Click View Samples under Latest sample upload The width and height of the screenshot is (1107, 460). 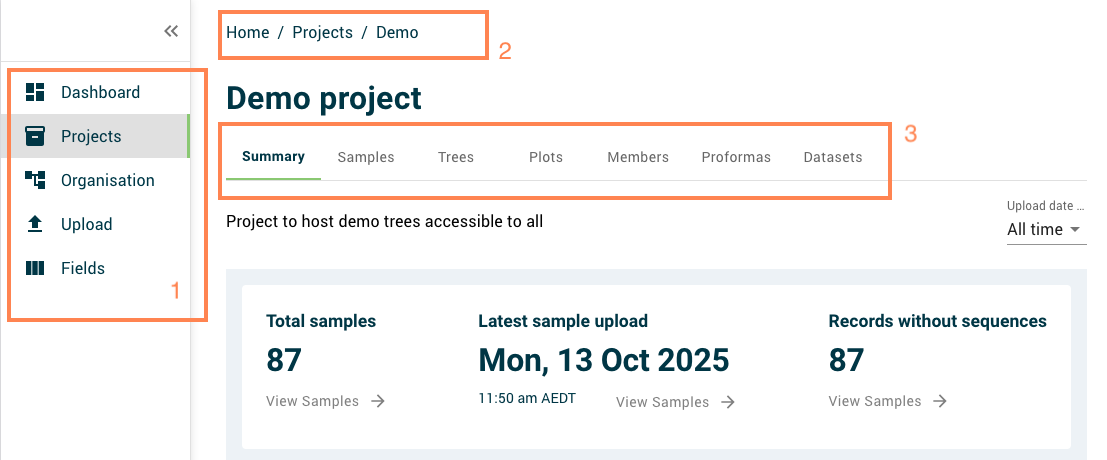[662, 402]
